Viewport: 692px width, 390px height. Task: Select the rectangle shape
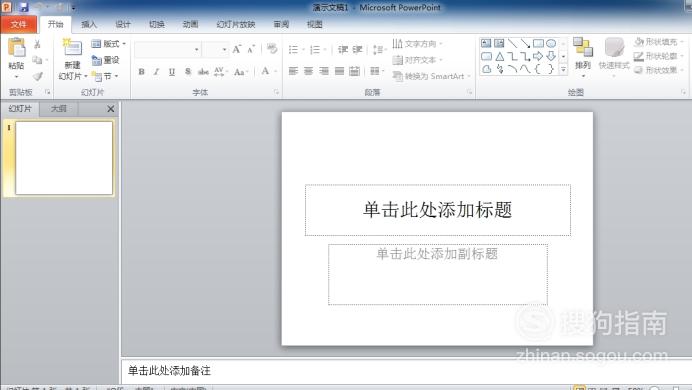[538, 43]
